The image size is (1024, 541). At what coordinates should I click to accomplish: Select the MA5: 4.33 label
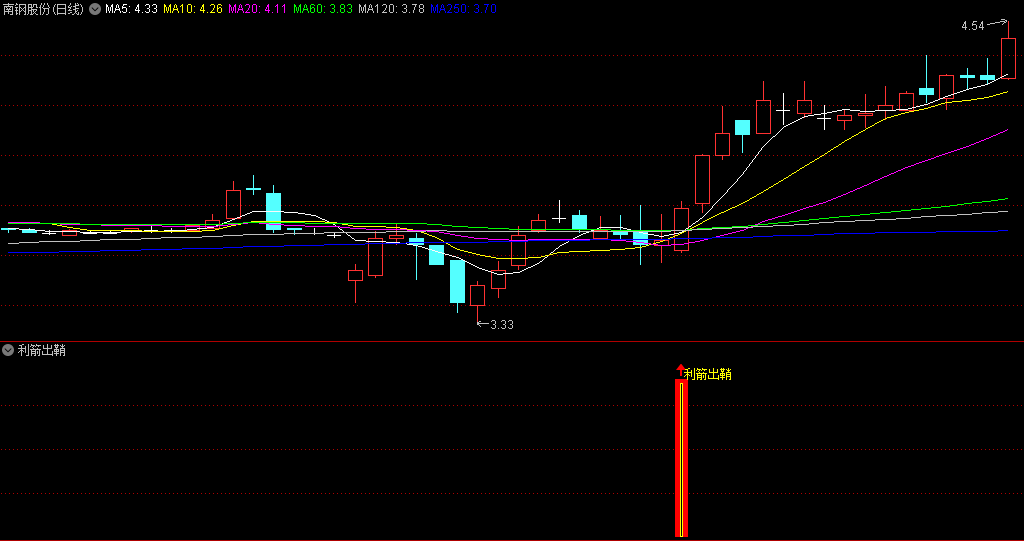point(131,9)
